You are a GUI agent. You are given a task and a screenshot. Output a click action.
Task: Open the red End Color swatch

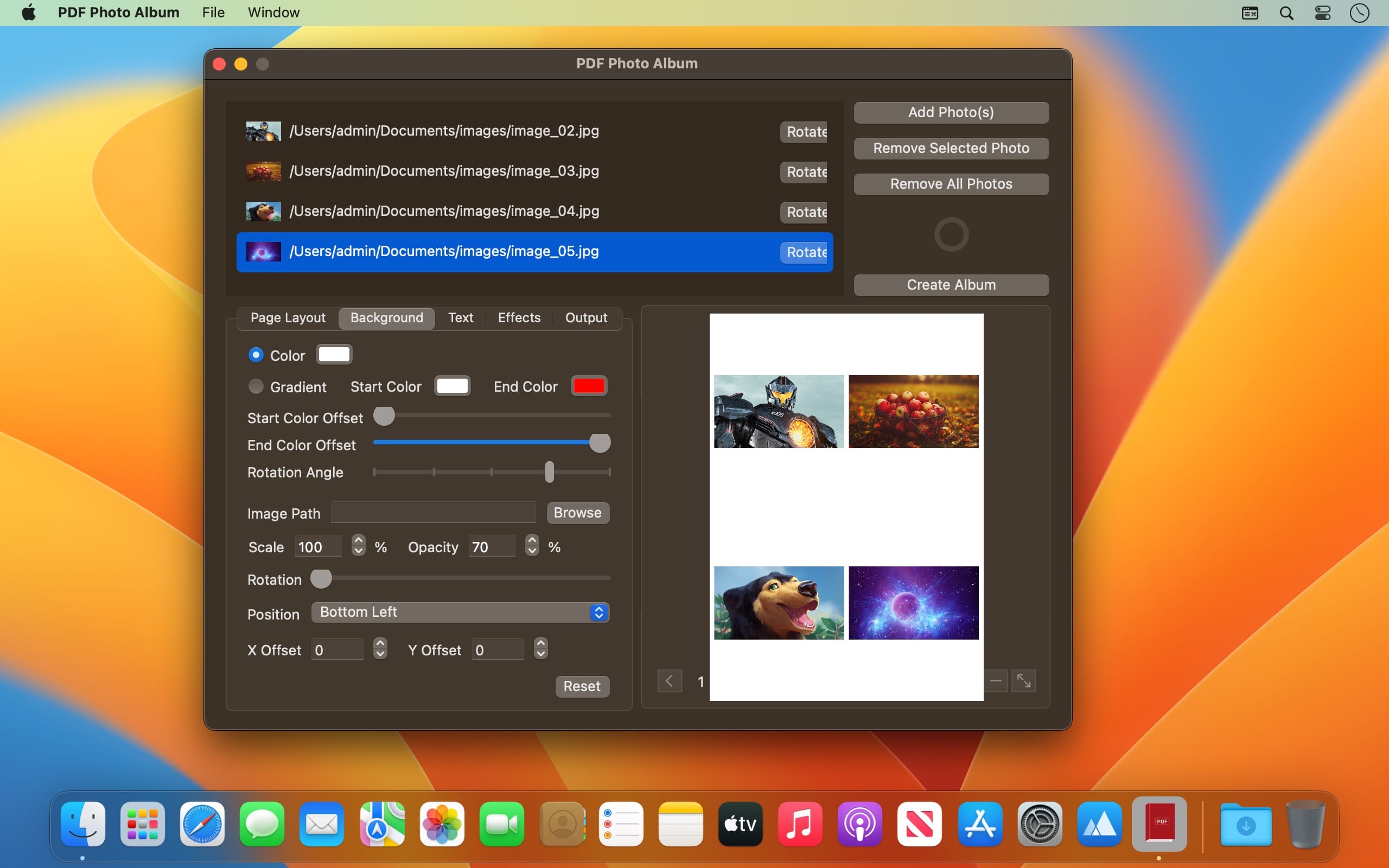point(589,386)
